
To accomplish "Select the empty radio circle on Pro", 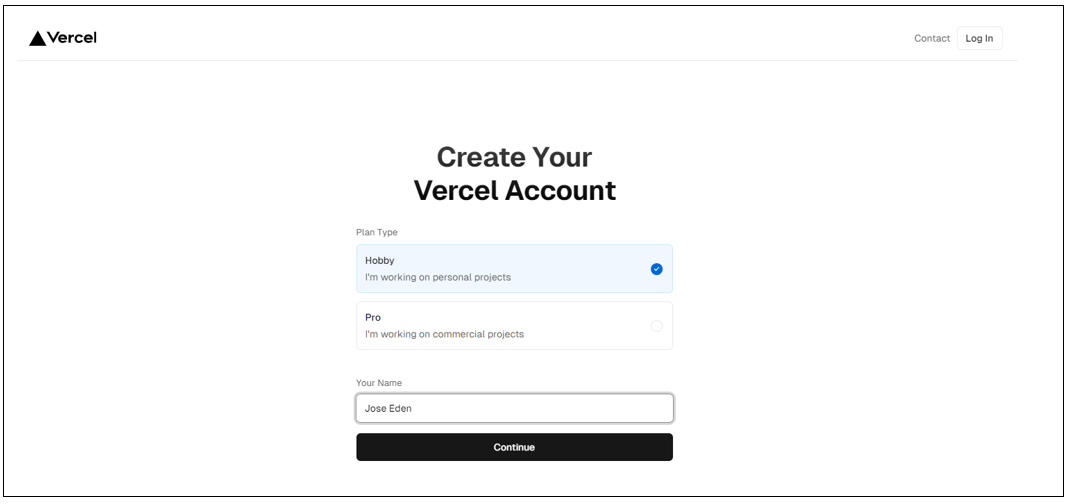I will tap(656, 326).
